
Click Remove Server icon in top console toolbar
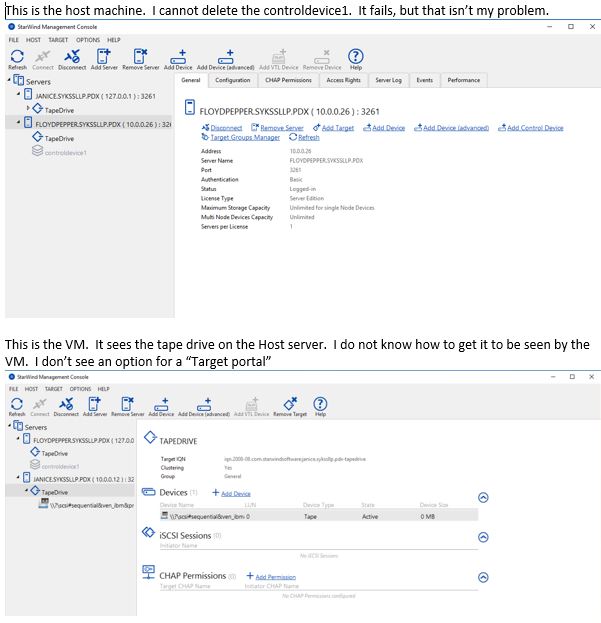pyautogui.click(x=140, y=57)
